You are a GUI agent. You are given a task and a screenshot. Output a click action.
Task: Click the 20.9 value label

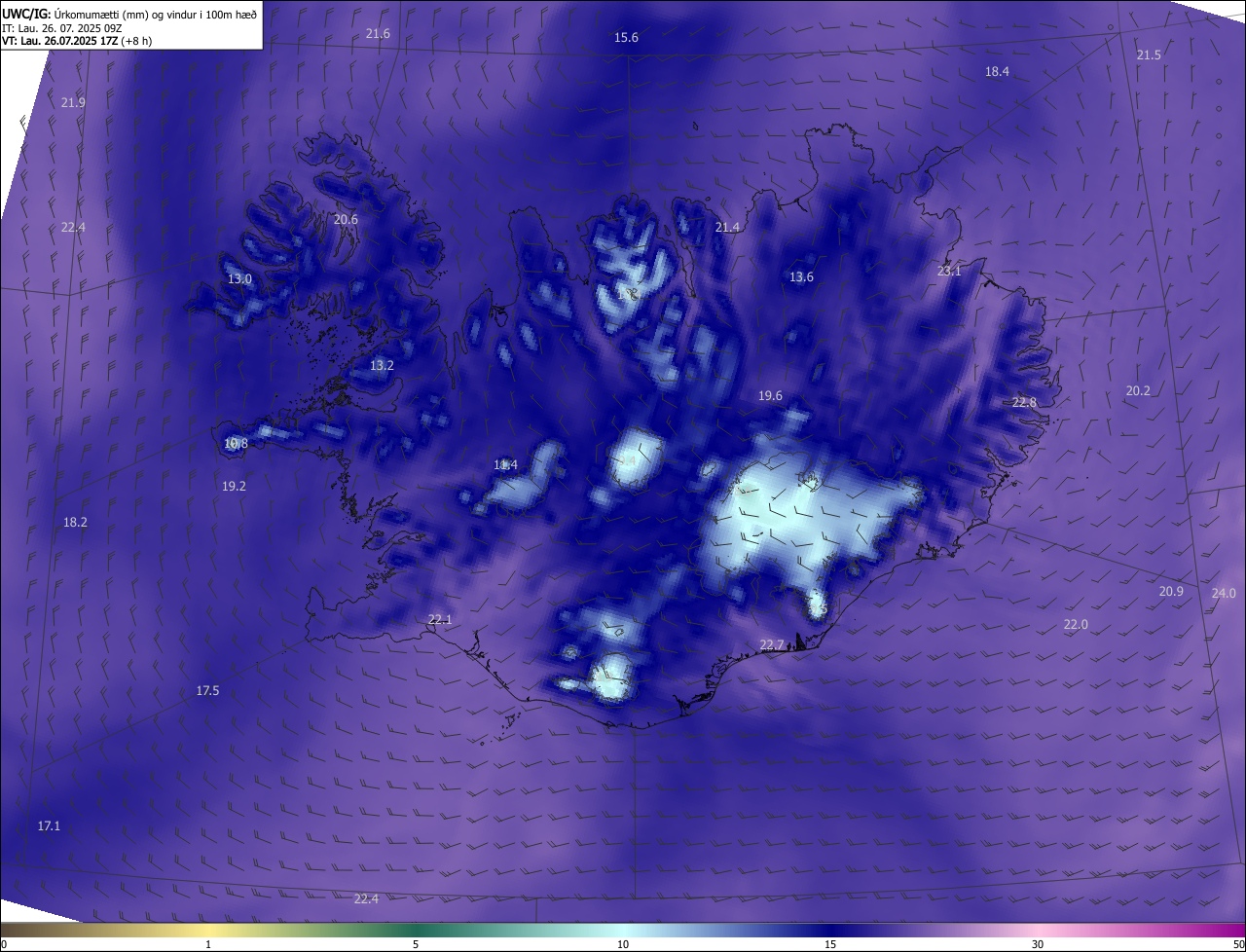coord(1171,591)
